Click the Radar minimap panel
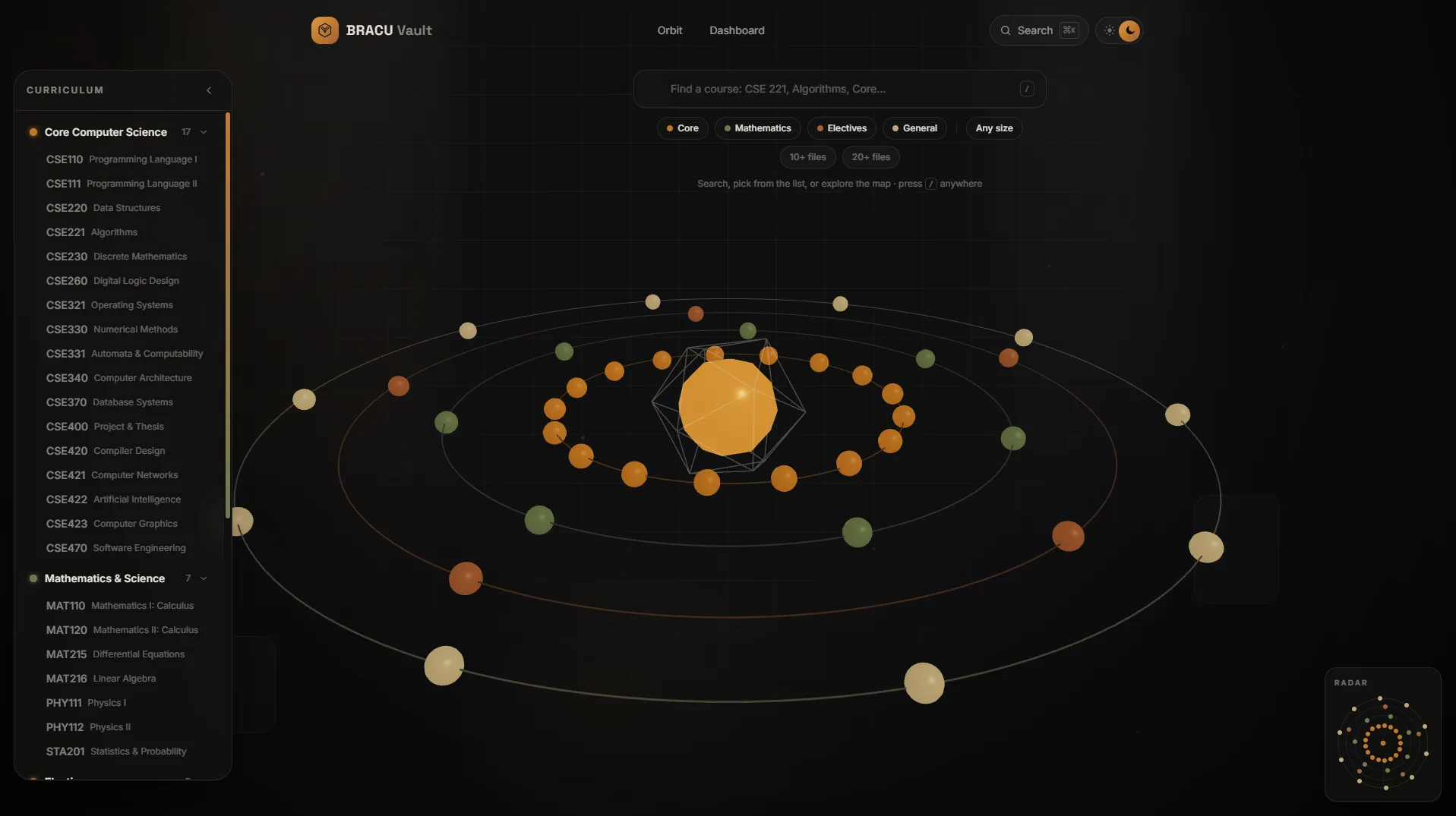The image size is (1456, 816). tap(1382, 734)
